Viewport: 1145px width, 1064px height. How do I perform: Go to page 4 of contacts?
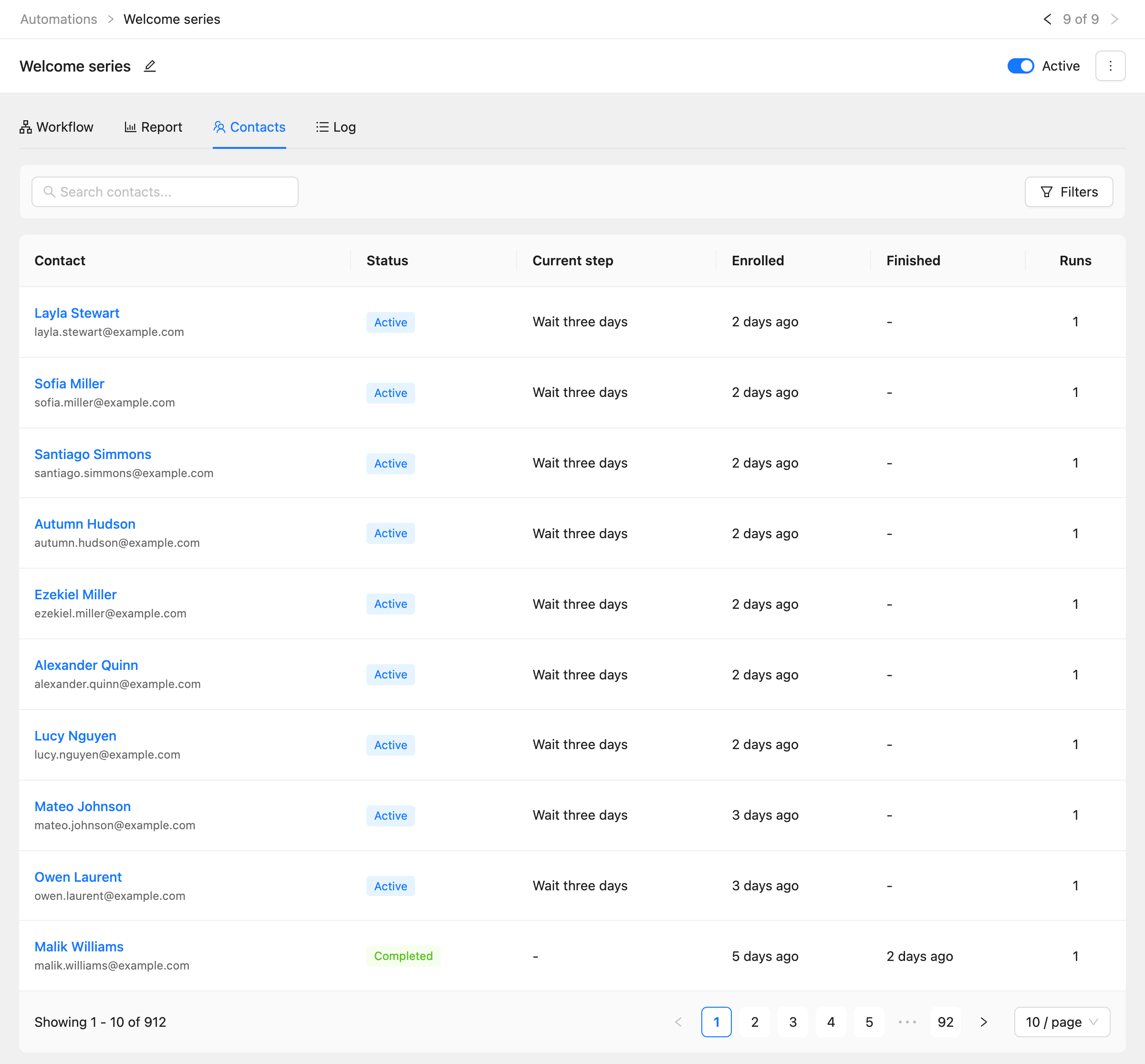pyautogui.click(x=831, y=1022)
